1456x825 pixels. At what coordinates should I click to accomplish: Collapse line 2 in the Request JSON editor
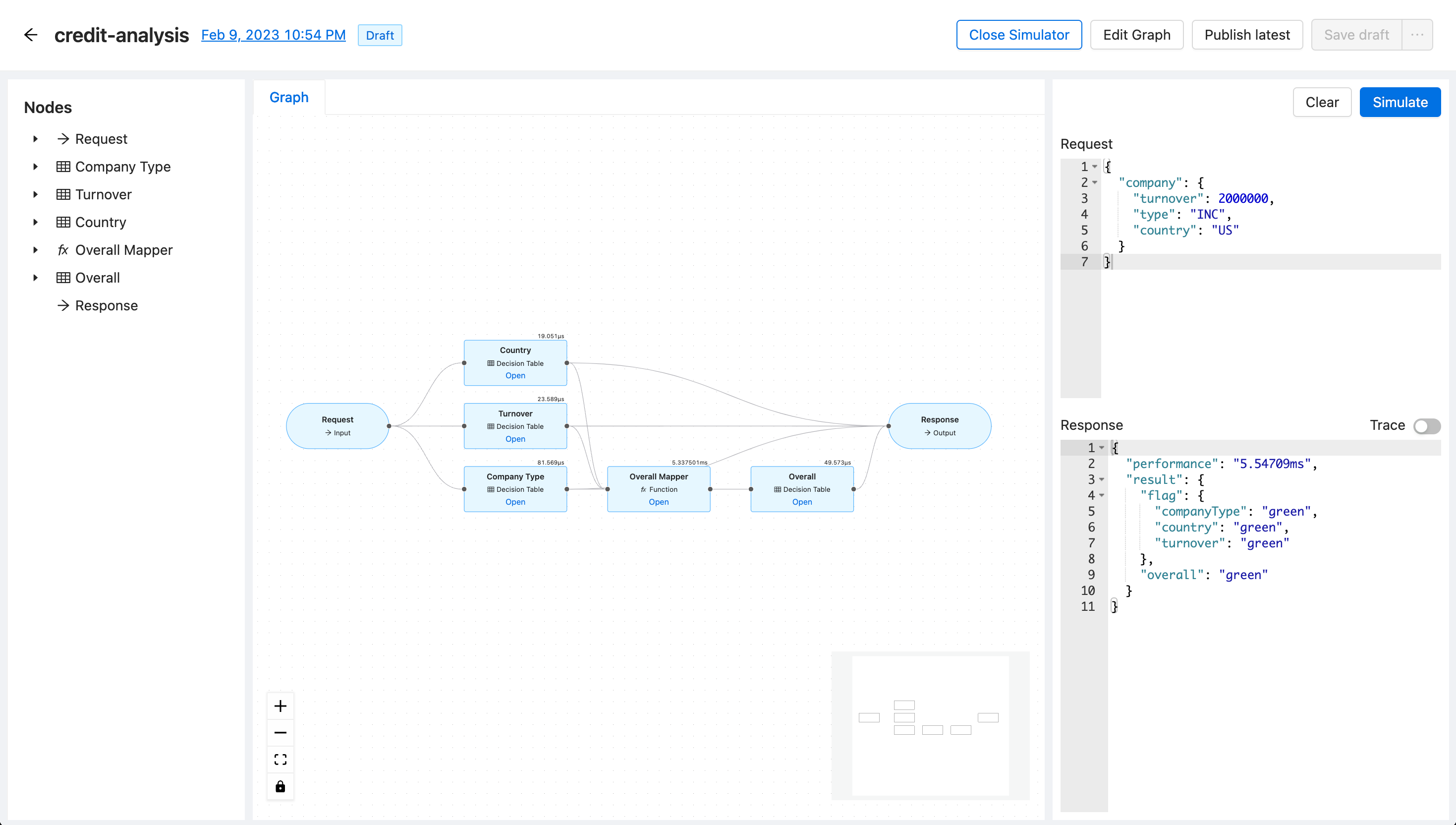point(1095,182)
